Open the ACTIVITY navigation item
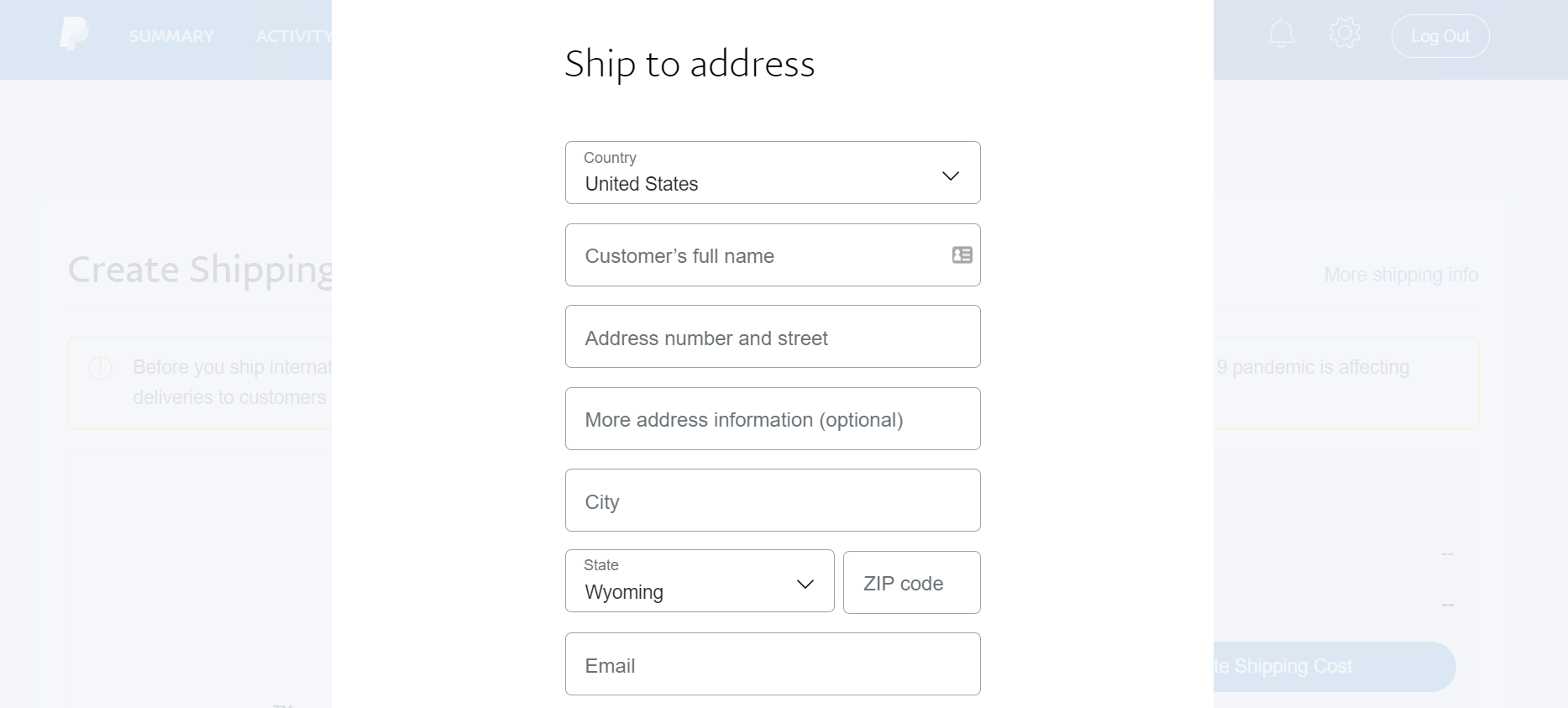Screen dimensions: 1568x708 (x=293, y=35)
